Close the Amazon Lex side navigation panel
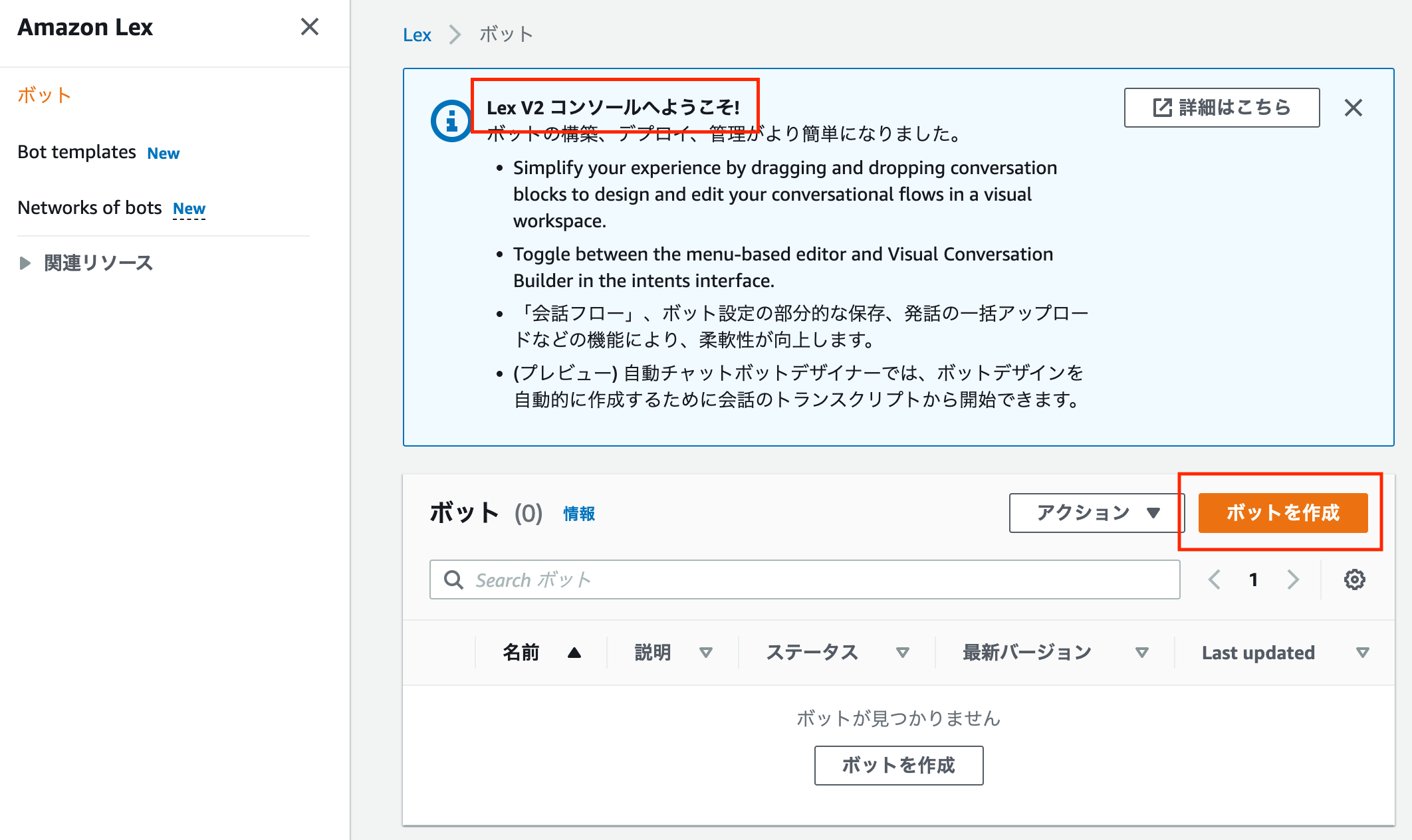 click(x=310, y=27)
